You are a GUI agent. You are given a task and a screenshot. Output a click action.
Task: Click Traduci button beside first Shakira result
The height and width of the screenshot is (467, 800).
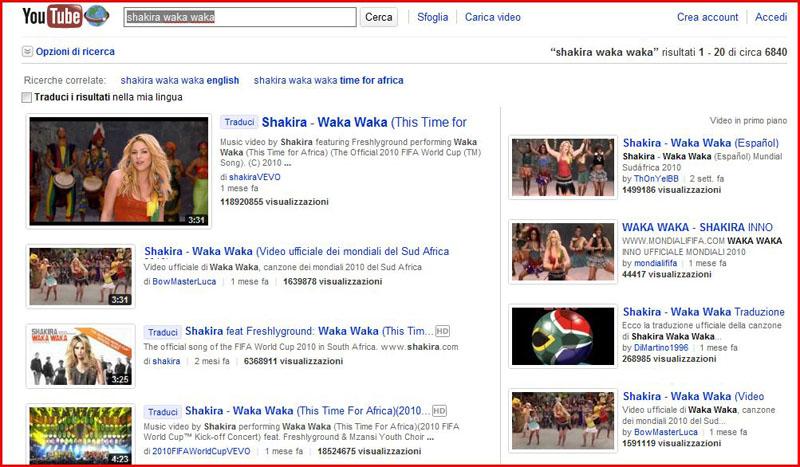pyautogui.click(x=239, y=122)
